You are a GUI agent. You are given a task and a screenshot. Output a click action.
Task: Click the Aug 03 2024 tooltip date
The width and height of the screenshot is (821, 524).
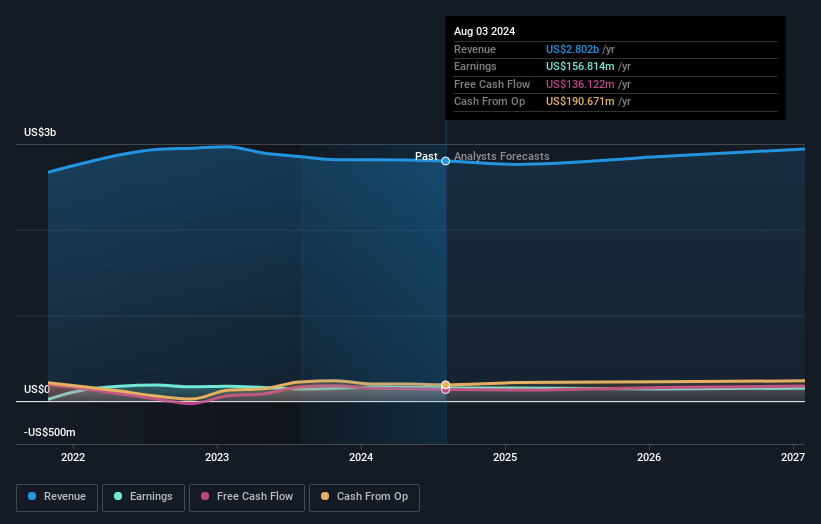[484, 31]
